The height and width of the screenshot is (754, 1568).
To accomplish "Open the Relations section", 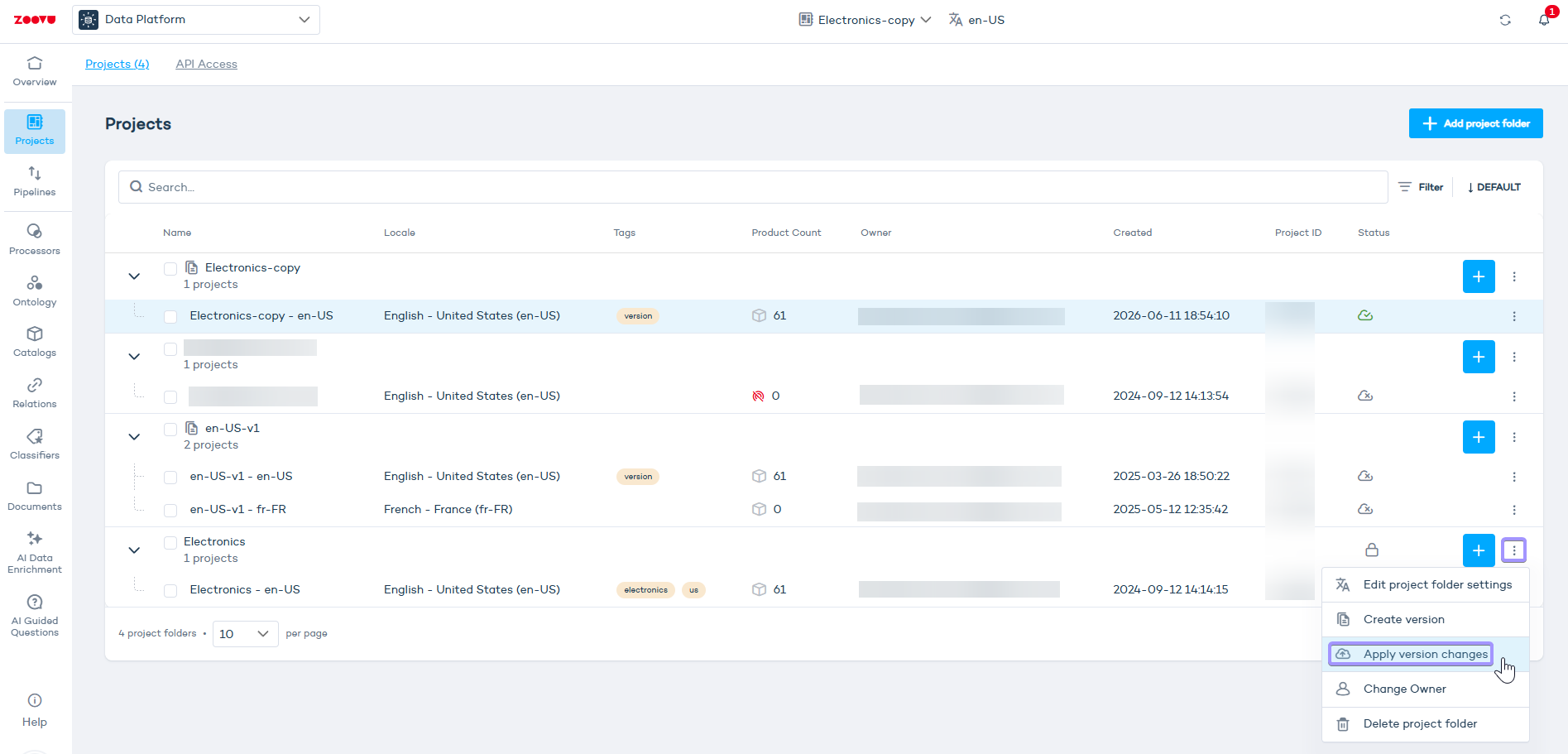I will click(x=35, y=393).
